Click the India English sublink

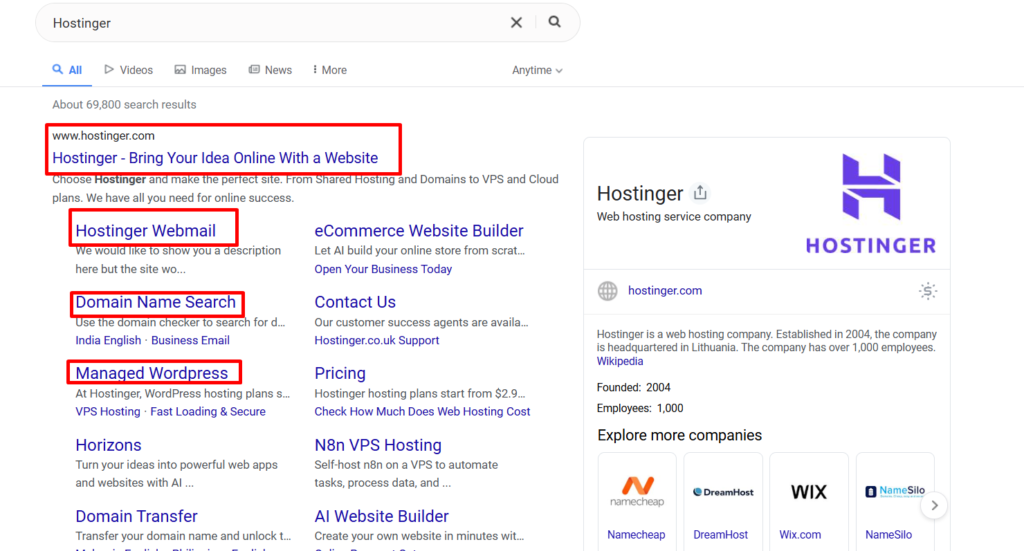click(x=108, y=340)
